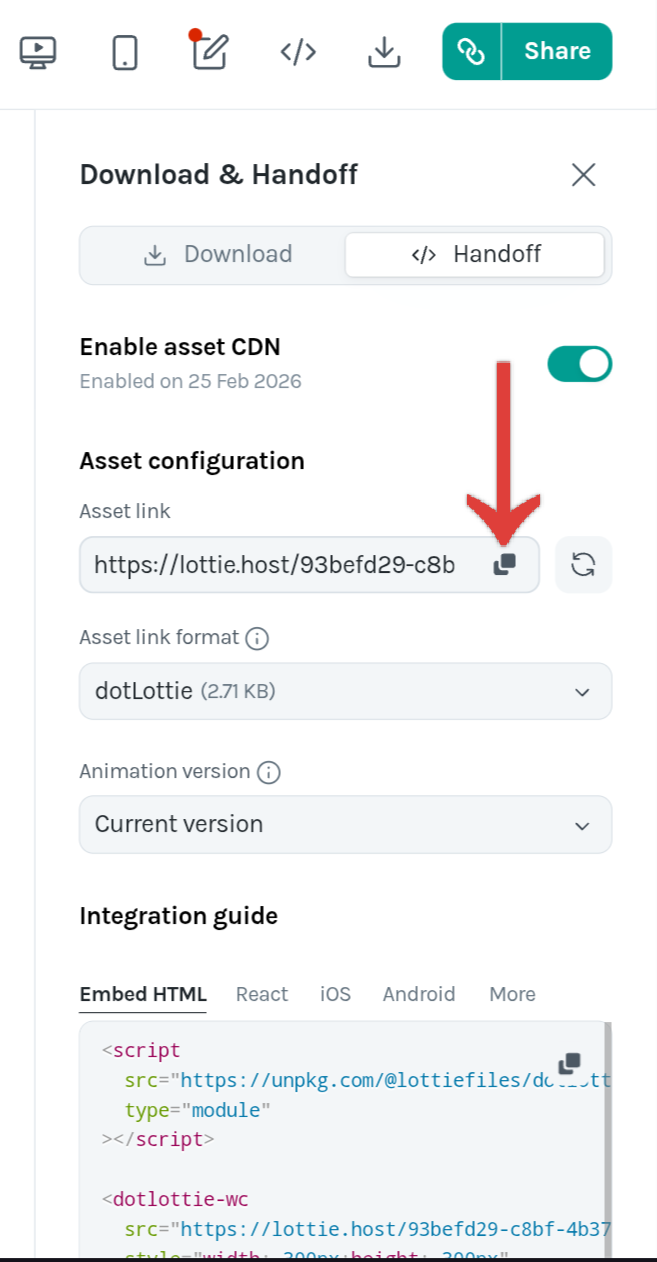Viewport: 657px width, 1262px height.
Task: Select the React integration tab
Action: pyautogui.click(x=262, y=994)
